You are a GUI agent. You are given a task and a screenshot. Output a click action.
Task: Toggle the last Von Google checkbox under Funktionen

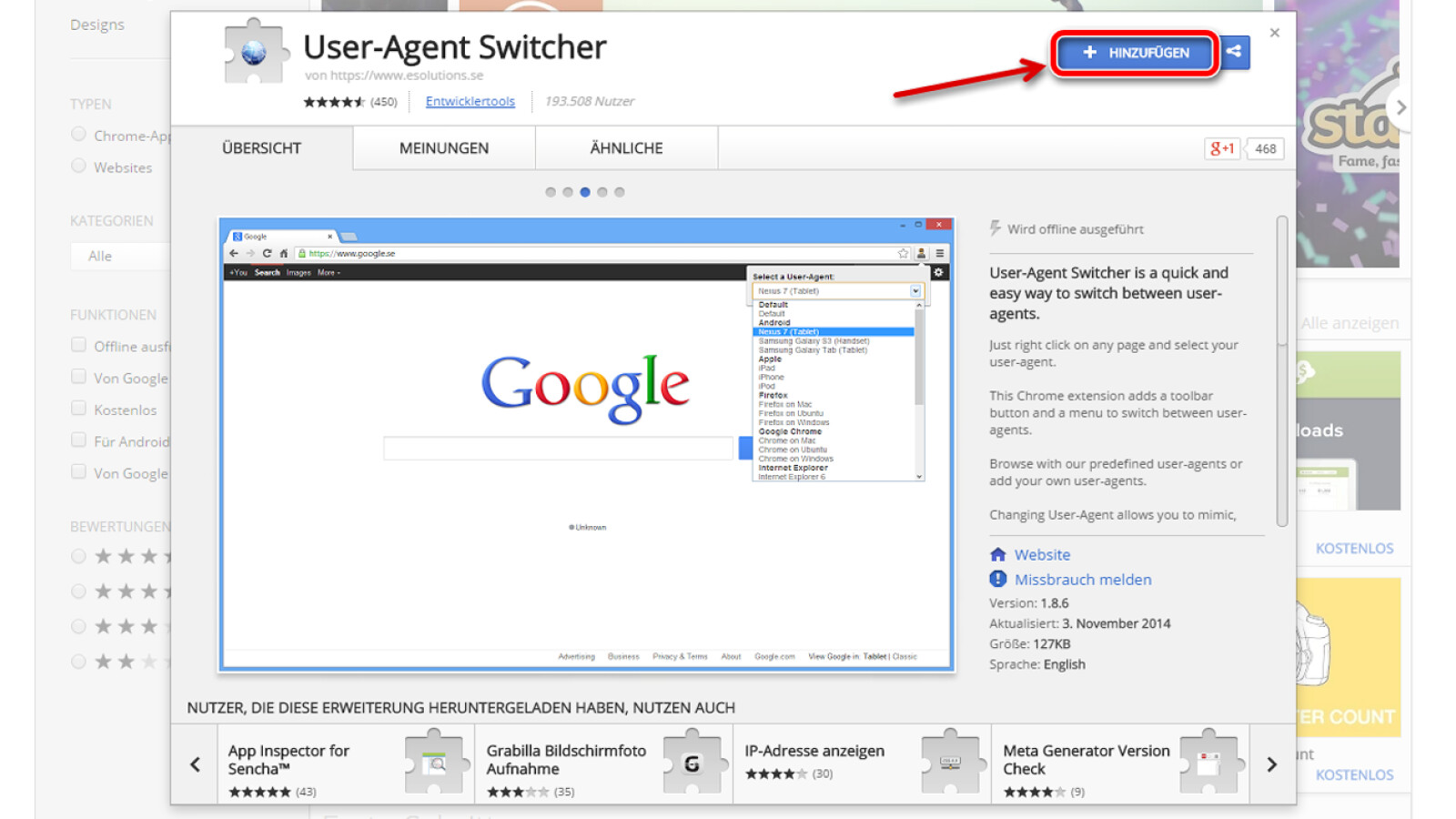(x=78, y=471)
